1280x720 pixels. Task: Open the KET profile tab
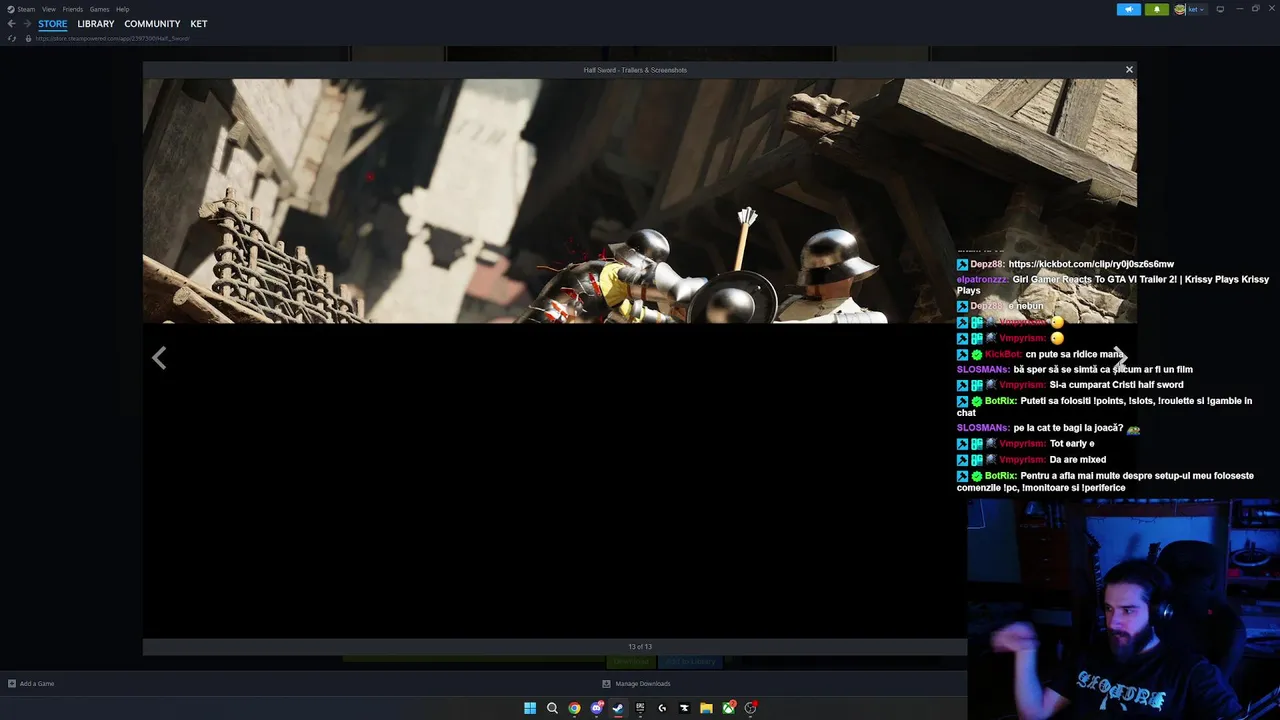199,24
